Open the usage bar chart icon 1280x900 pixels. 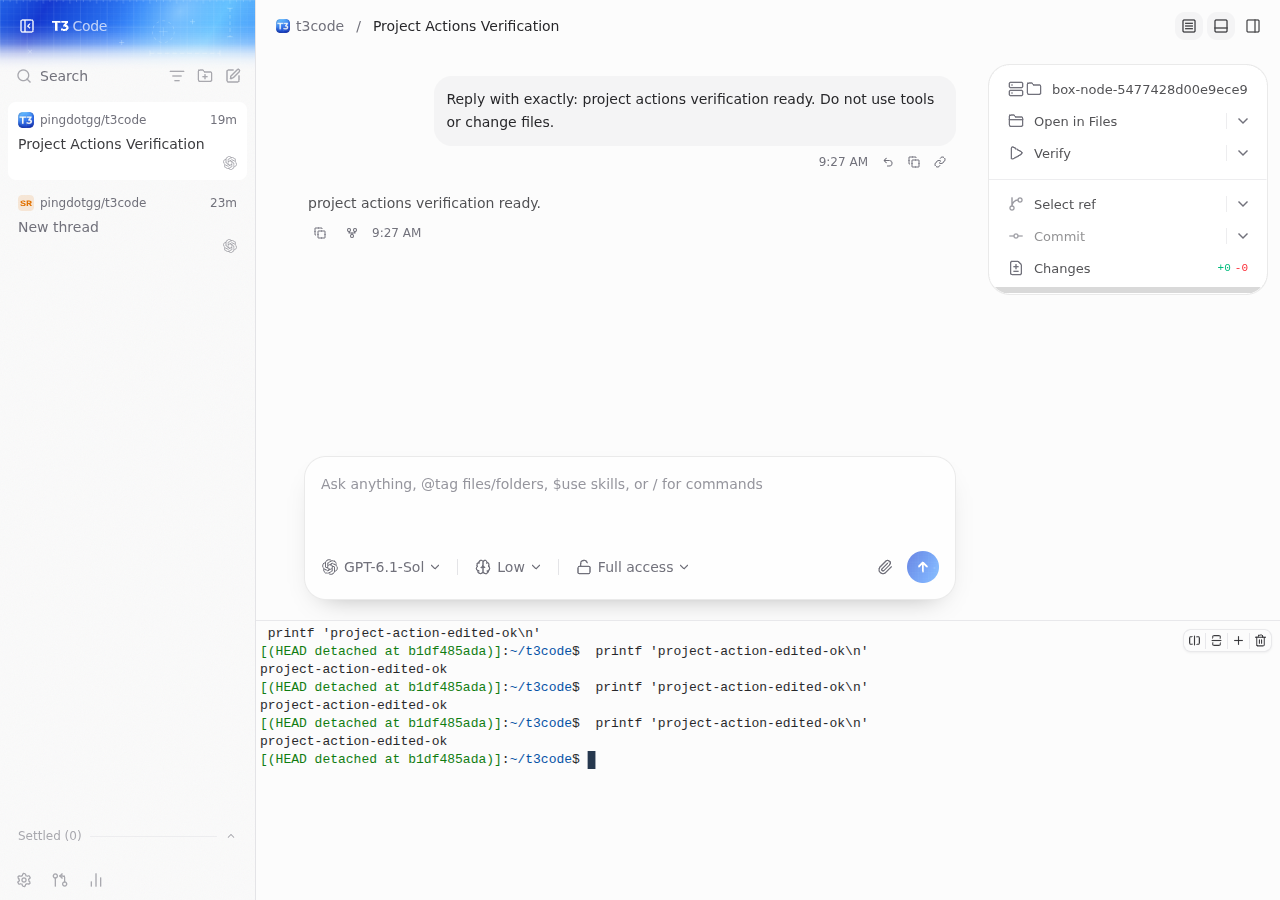[x=96, y=880]
